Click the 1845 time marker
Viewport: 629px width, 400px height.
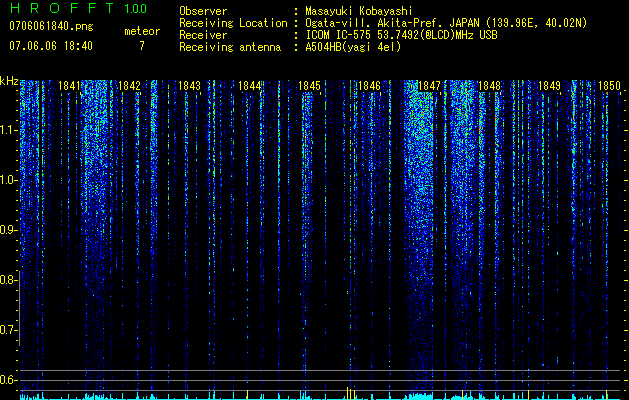[309, 86]
